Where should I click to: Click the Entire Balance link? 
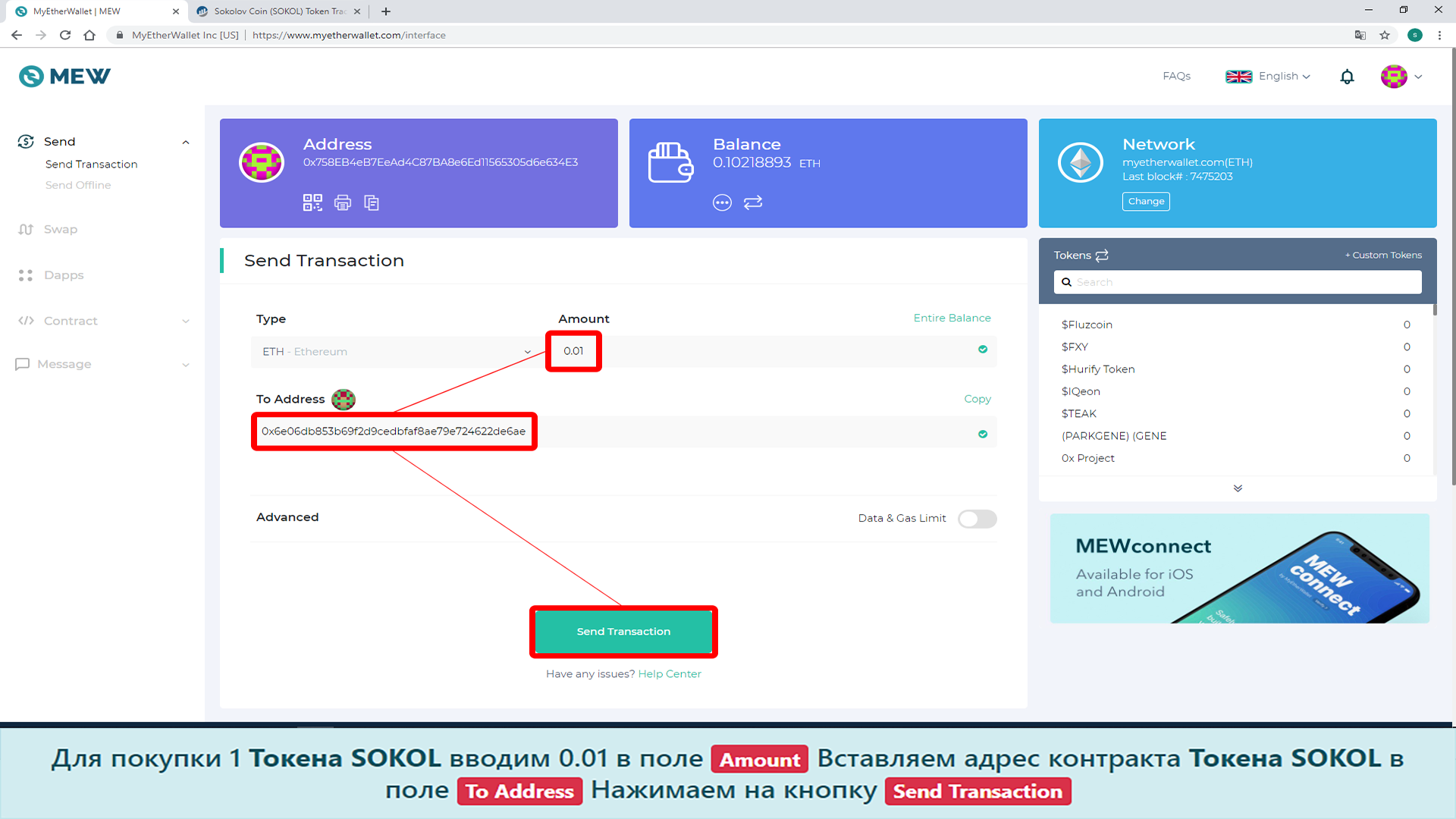(x=952, y=318)
